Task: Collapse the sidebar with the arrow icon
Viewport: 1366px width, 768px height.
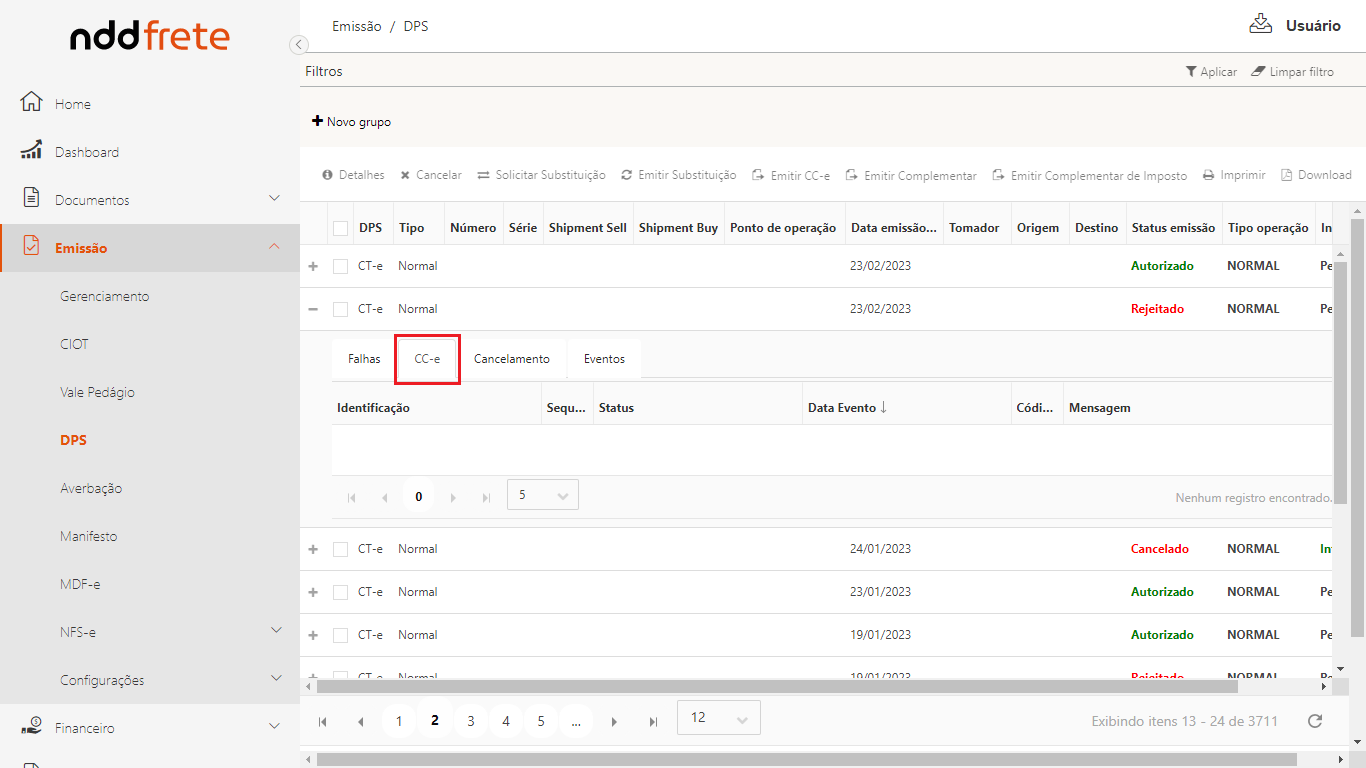Action: (298, 44)
